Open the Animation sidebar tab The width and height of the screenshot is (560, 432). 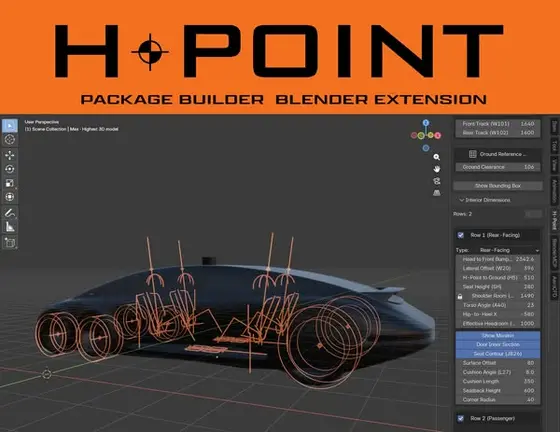click(554, 191)
